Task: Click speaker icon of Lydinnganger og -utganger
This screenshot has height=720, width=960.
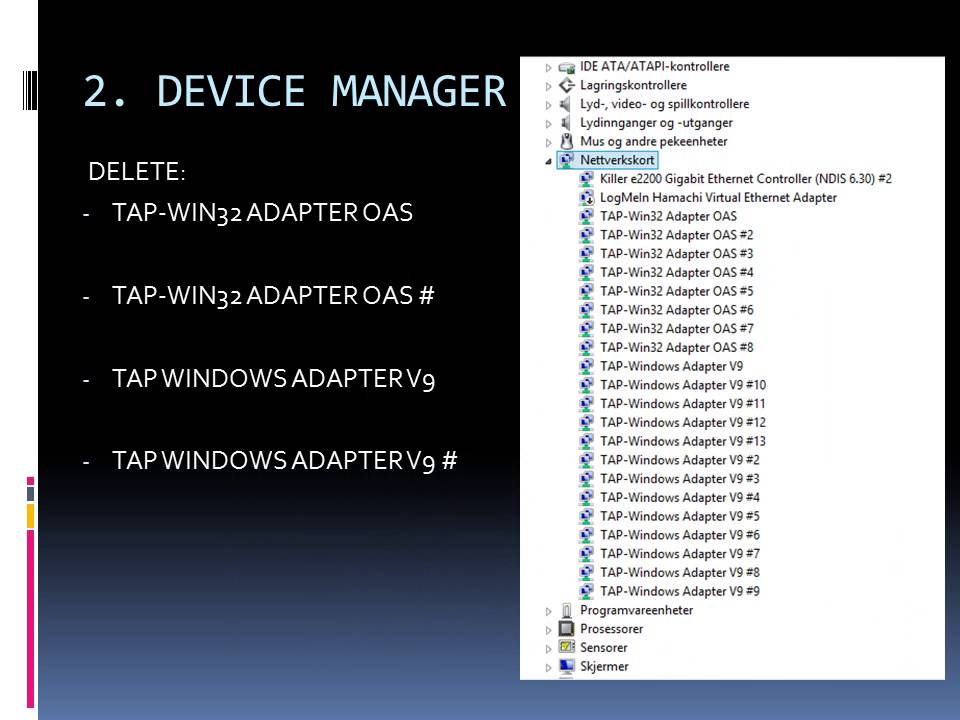Action: (567, 122)
